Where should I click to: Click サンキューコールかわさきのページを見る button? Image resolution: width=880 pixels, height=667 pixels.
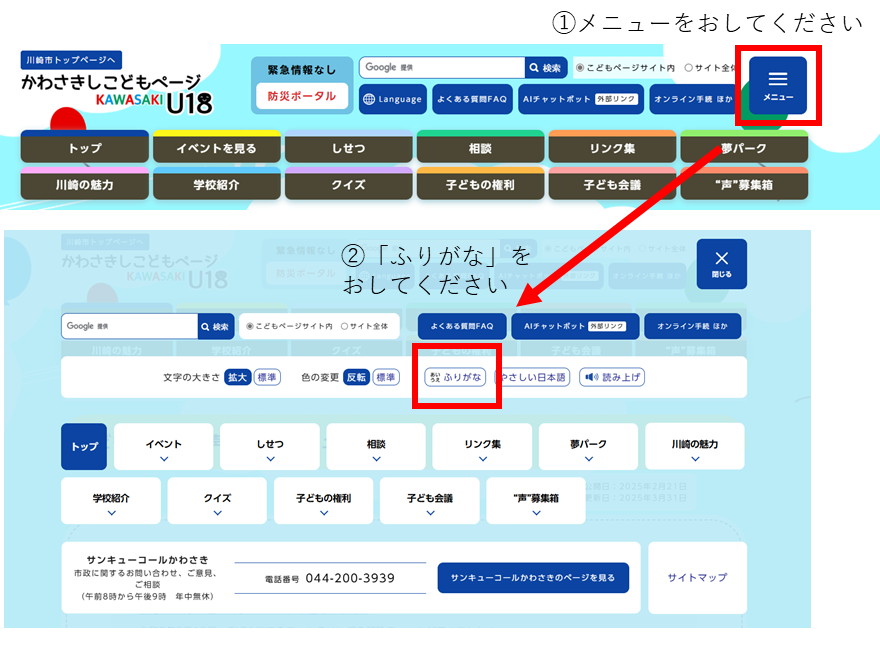pos(533,578)
